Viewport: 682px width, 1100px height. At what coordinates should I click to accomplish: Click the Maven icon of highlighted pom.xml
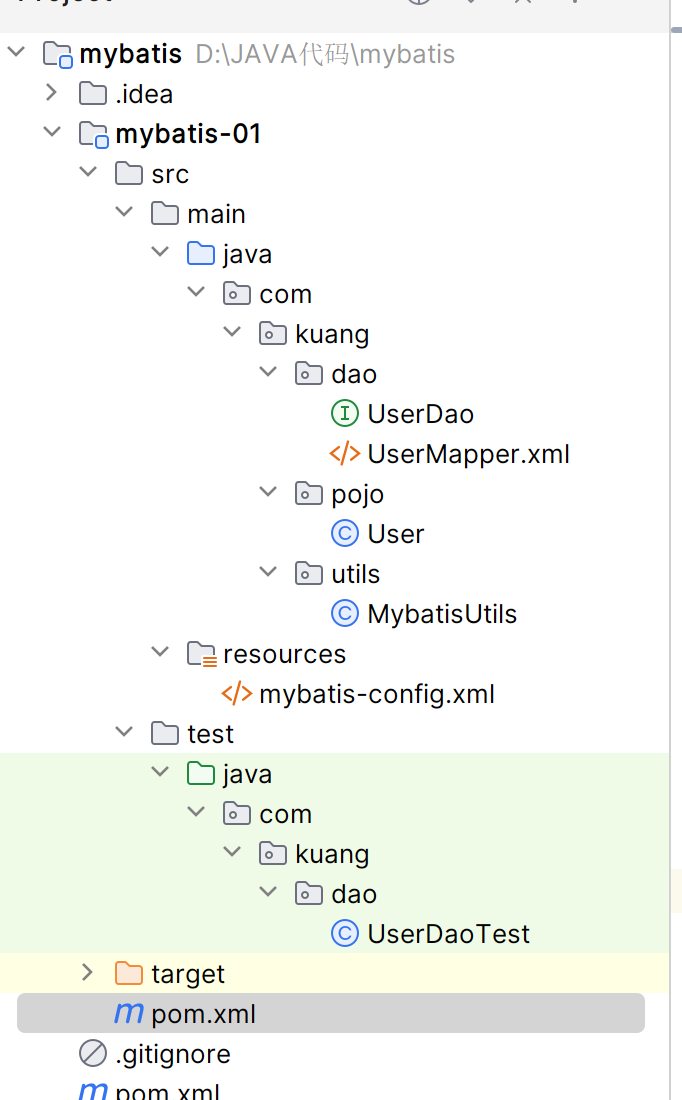(x=128, y=1014)
